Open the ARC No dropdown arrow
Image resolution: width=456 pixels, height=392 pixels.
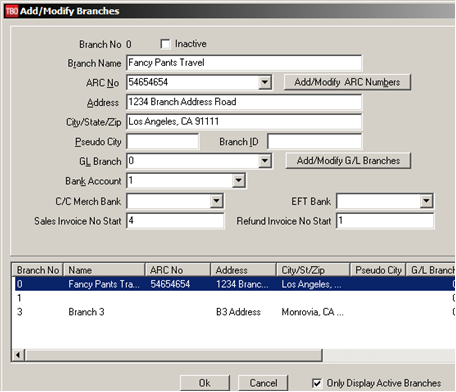[x=265, y=82]
